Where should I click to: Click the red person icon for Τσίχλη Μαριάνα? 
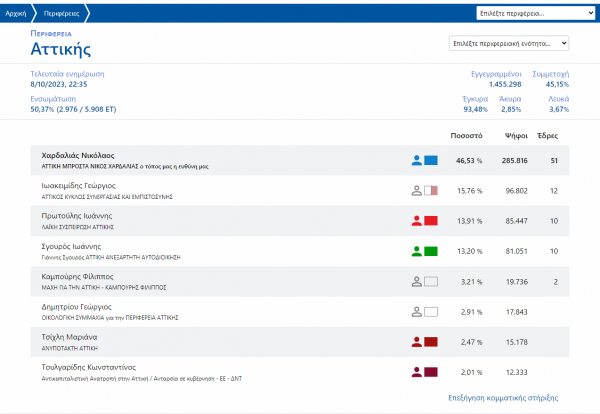pos(417,341)
